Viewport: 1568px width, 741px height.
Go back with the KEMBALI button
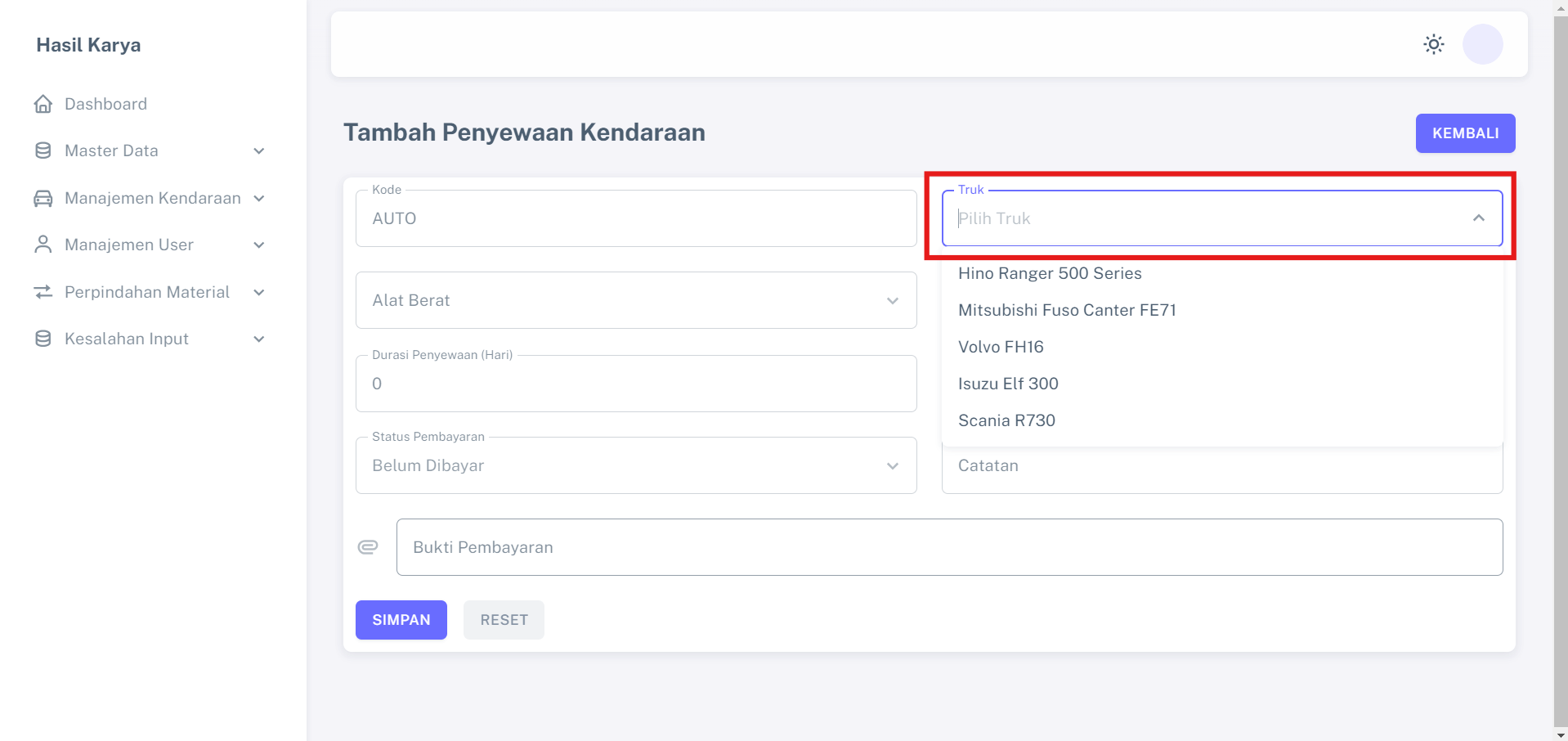1465,133
